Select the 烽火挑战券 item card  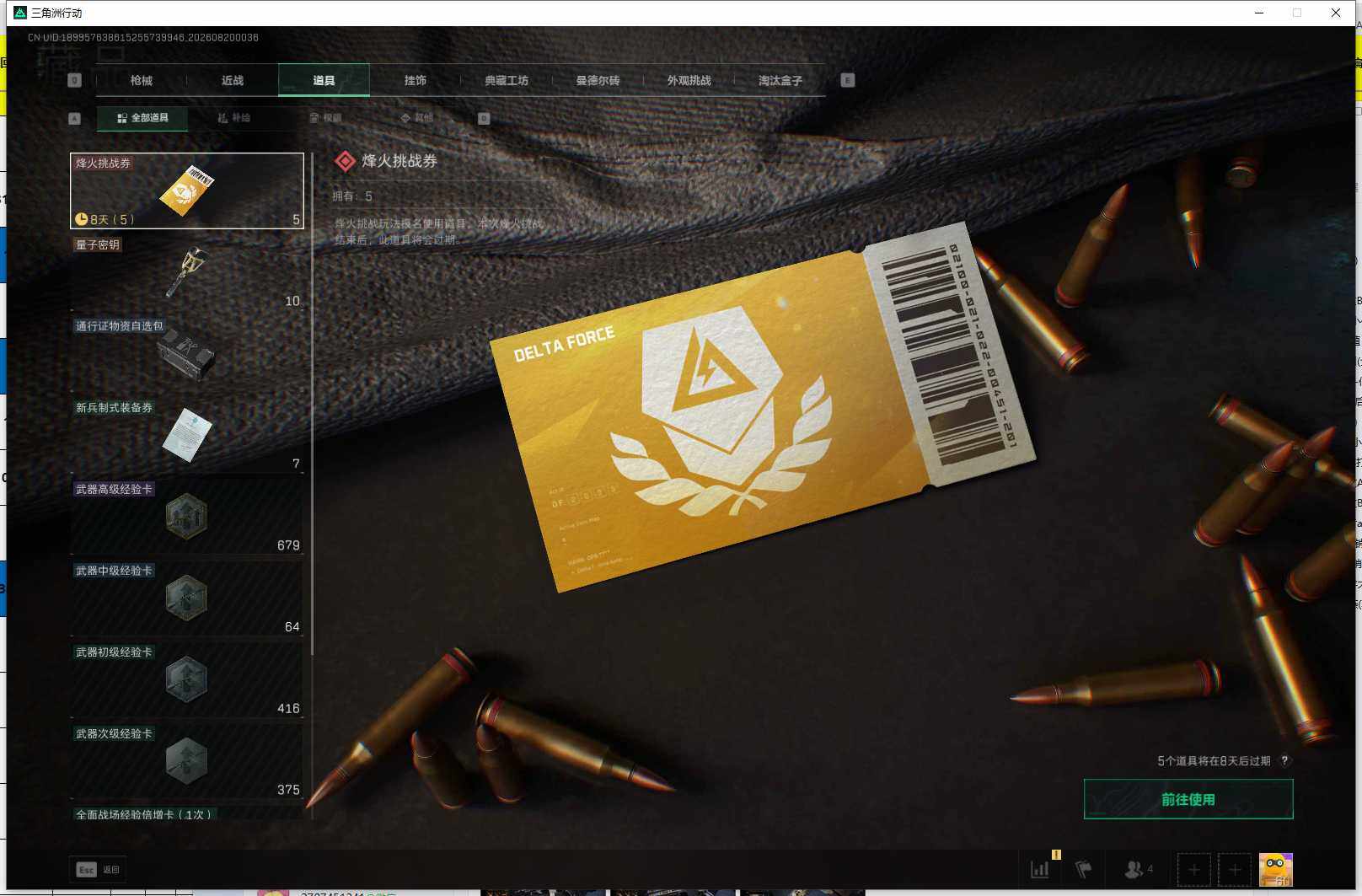[x=187, y=190]
